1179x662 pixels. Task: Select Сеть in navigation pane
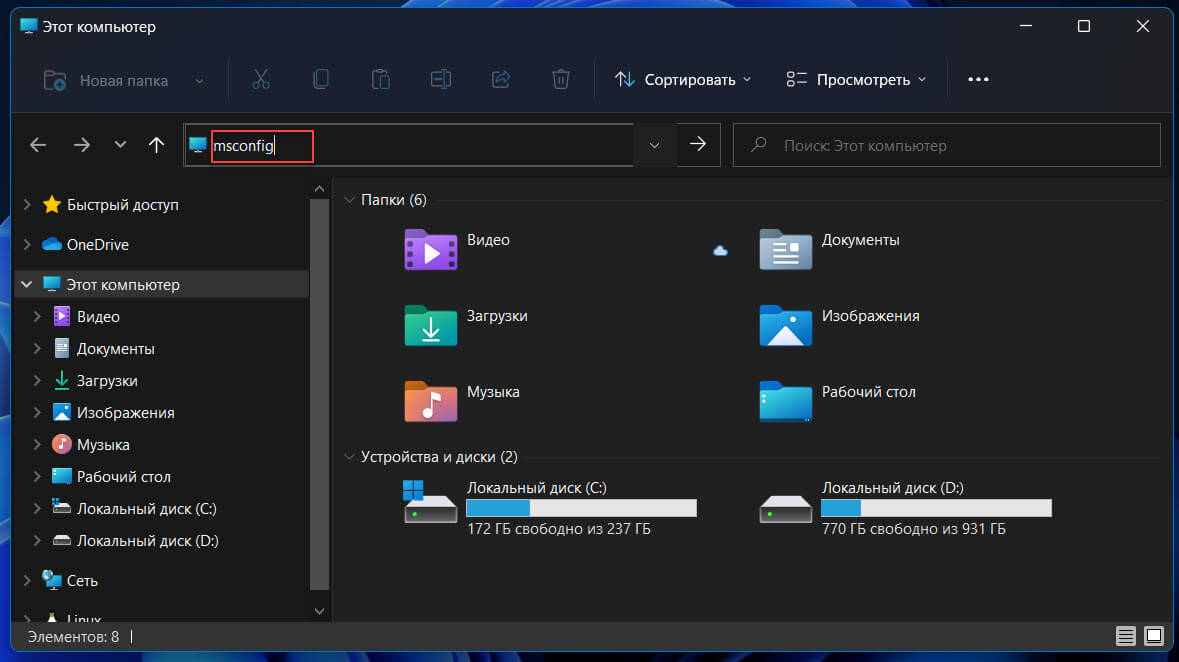pos(82,581)
